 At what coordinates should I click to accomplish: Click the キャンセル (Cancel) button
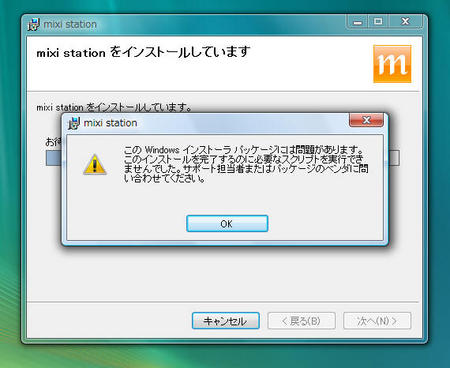(x=226, y=321)
